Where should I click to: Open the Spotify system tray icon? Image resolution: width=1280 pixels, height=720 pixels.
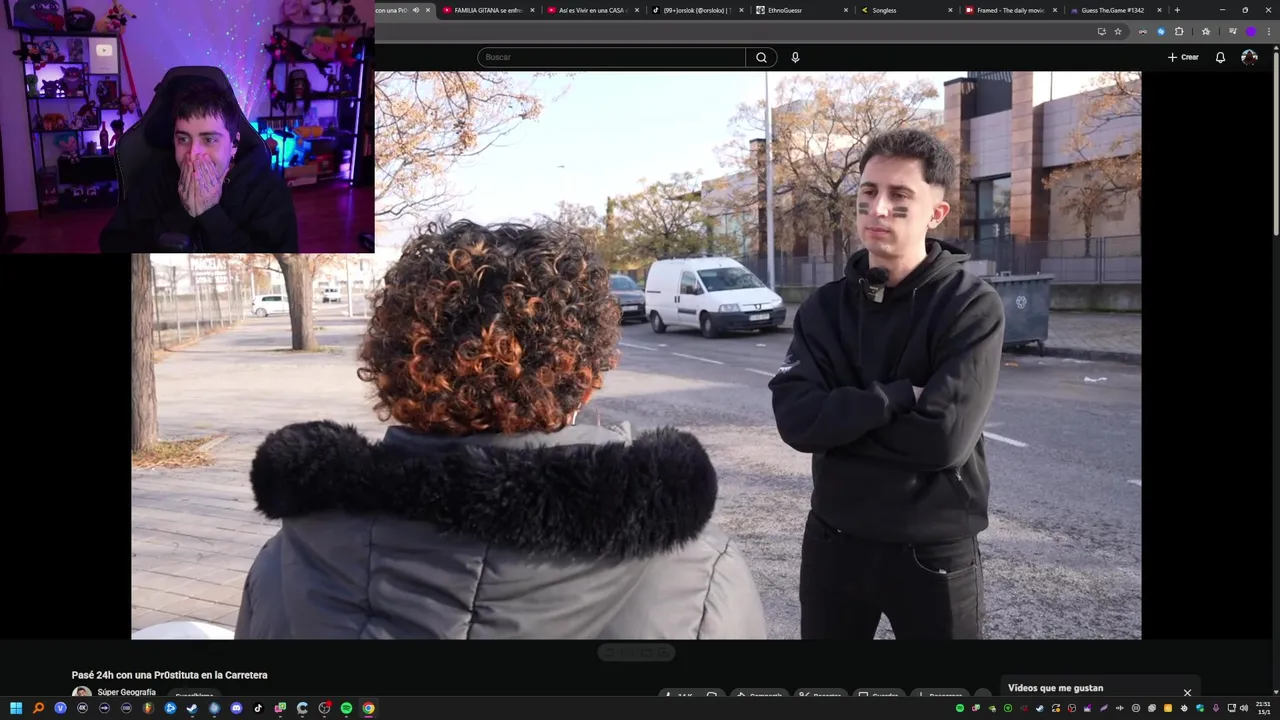click(960, 708)
